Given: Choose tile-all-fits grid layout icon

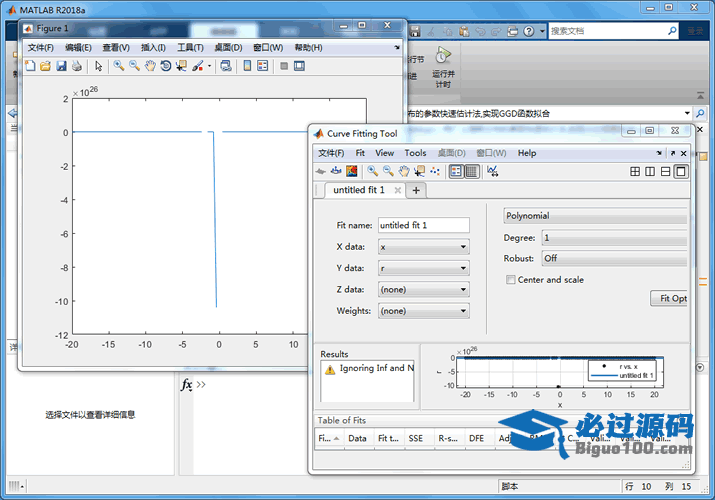Looking at the screenshot, I should point(635,172).
